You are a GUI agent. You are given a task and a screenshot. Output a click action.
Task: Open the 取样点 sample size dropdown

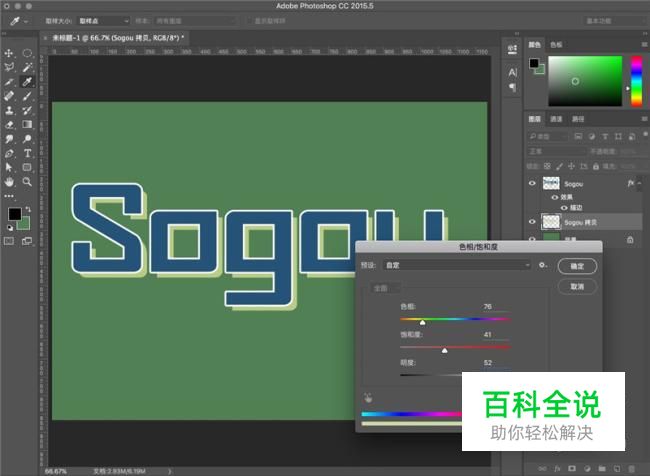(104, 21)
